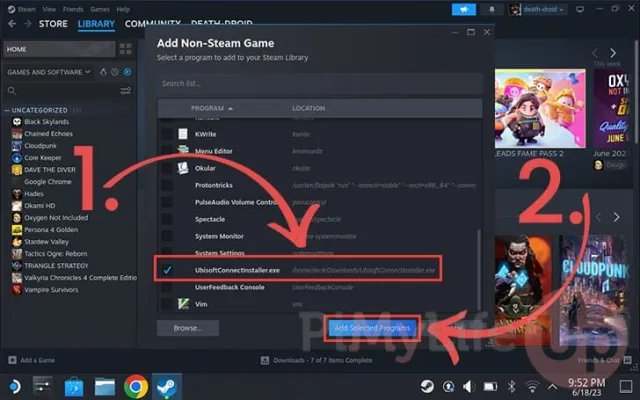Click Add Selected Programs button

coord(372,328)
